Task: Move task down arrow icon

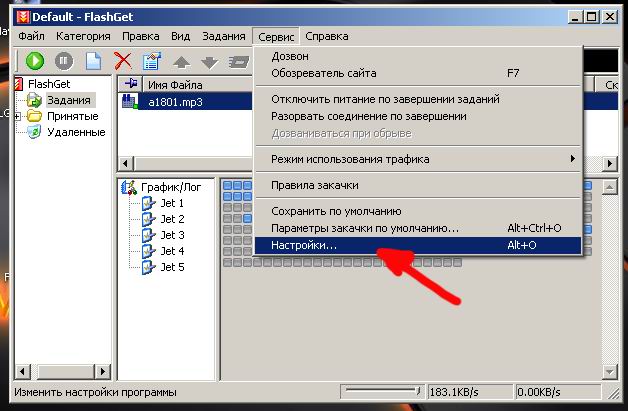Action: 209,62
